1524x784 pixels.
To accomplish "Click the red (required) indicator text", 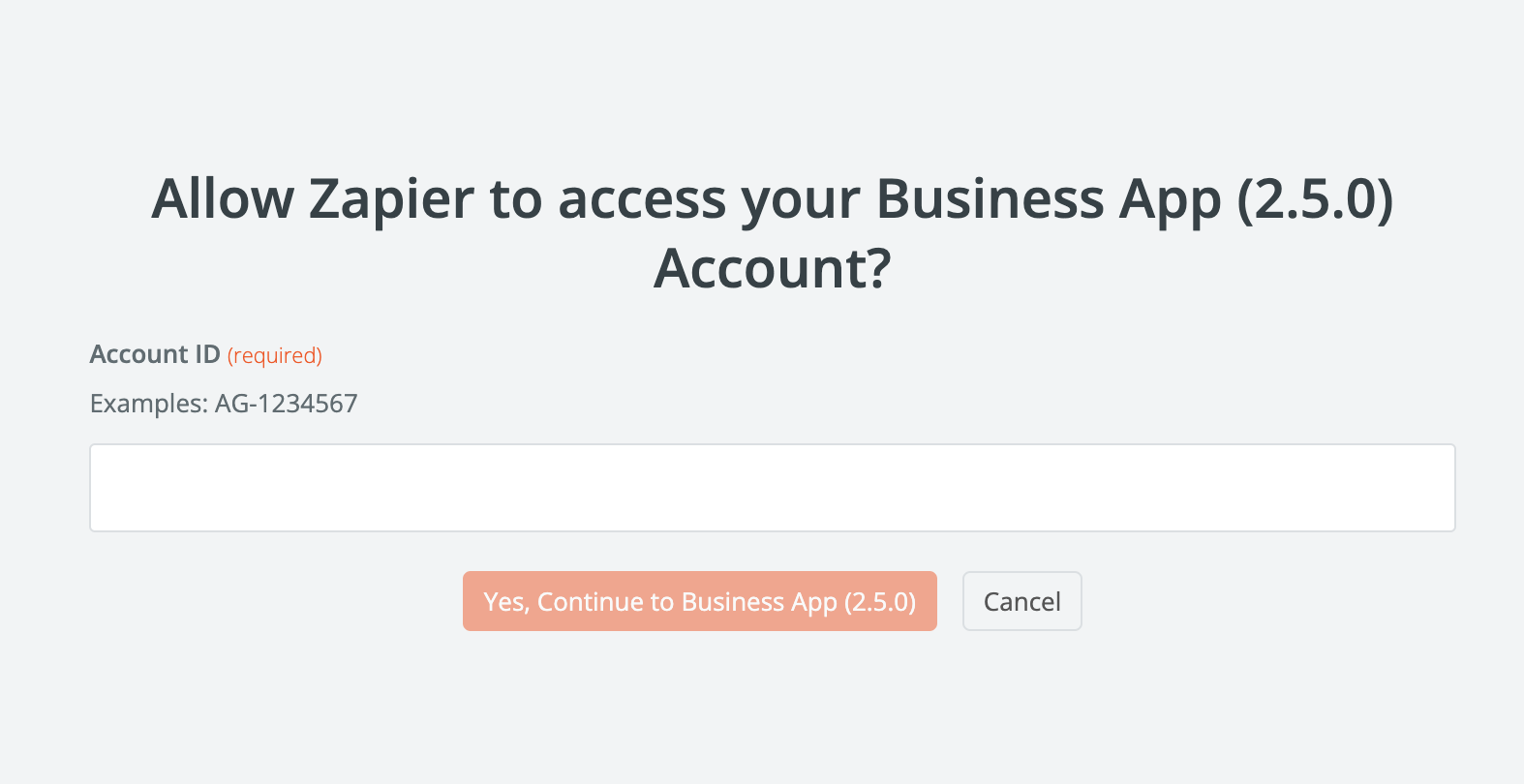I will click(x=275, y=355).
